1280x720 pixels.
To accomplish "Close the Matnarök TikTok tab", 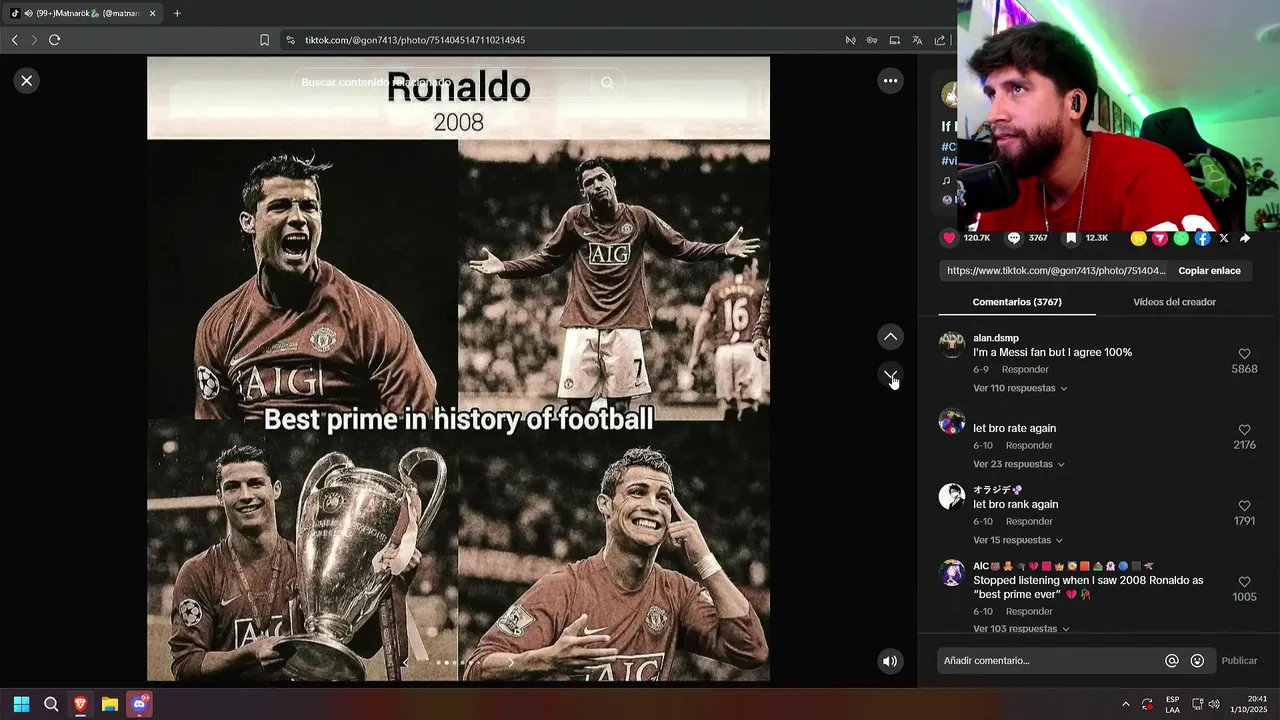I will (152, 13).
